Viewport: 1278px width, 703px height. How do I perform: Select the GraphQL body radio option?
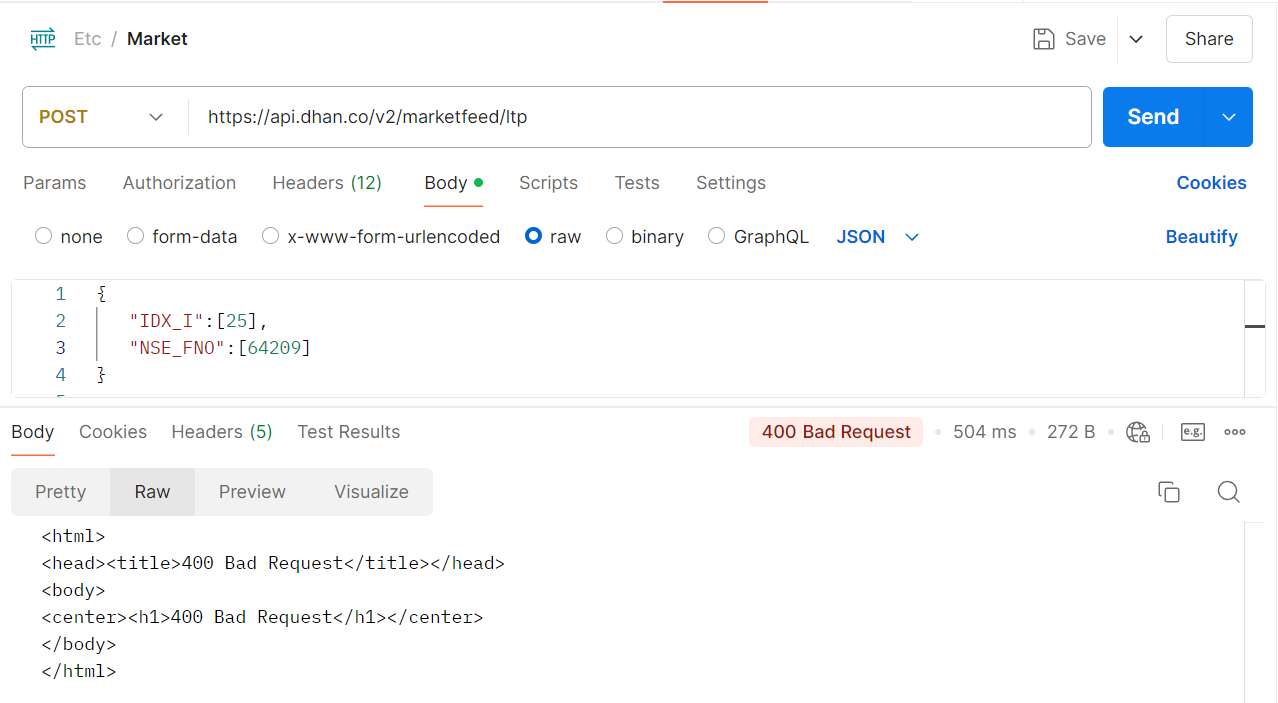coord(716,237)
